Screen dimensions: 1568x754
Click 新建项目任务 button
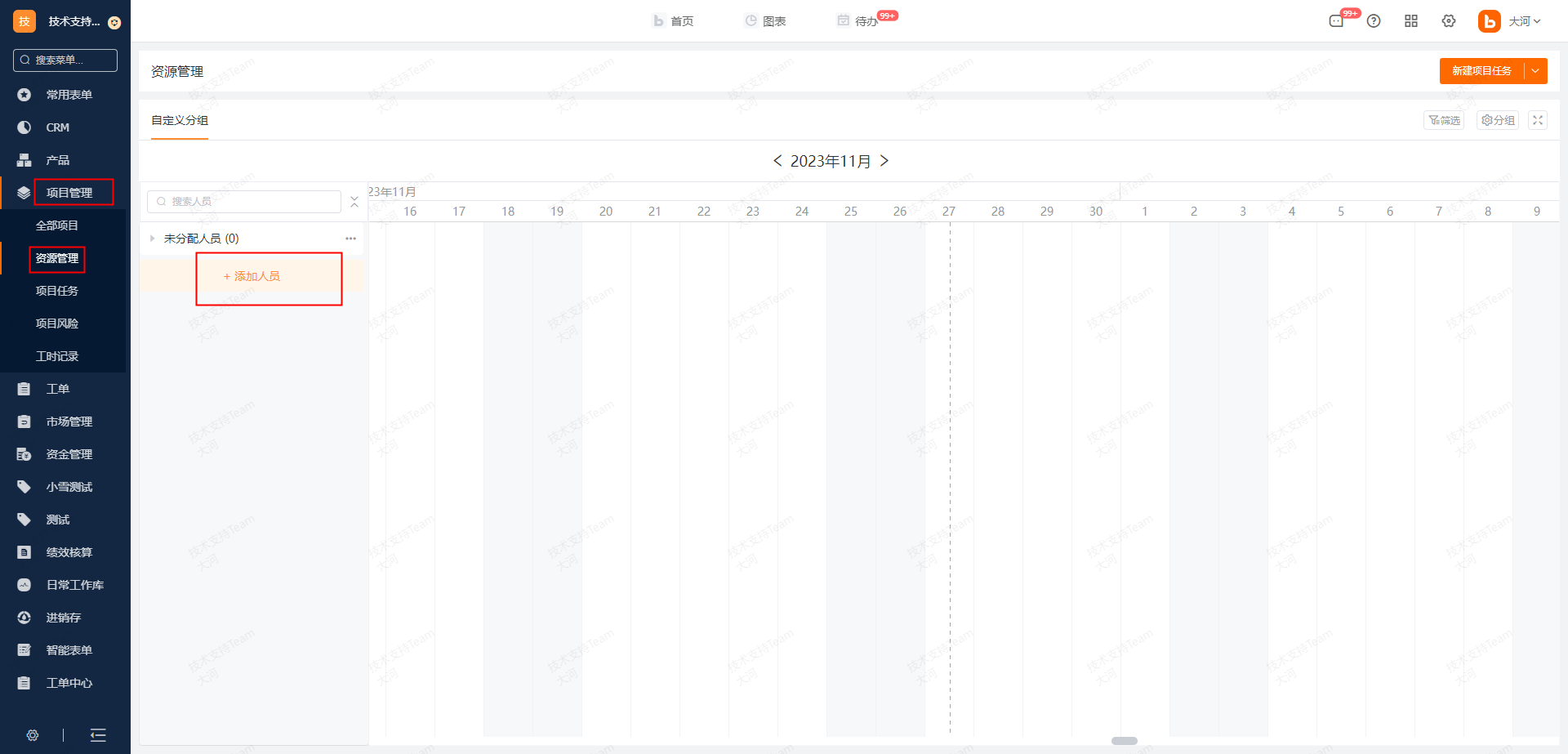[x=1481, y=71]
